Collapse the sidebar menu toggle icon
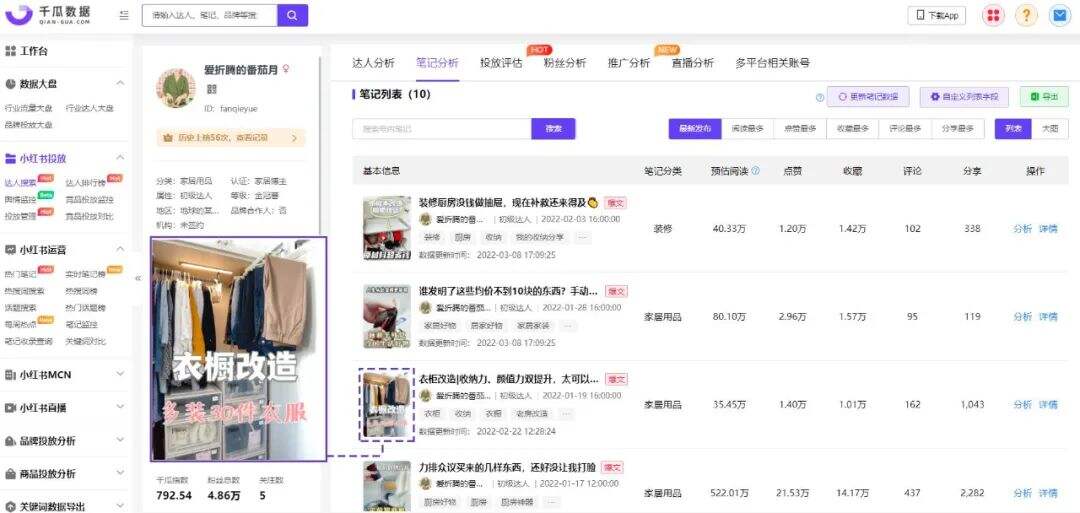Viewport: 1080px width, 513px height. point(123,15)
